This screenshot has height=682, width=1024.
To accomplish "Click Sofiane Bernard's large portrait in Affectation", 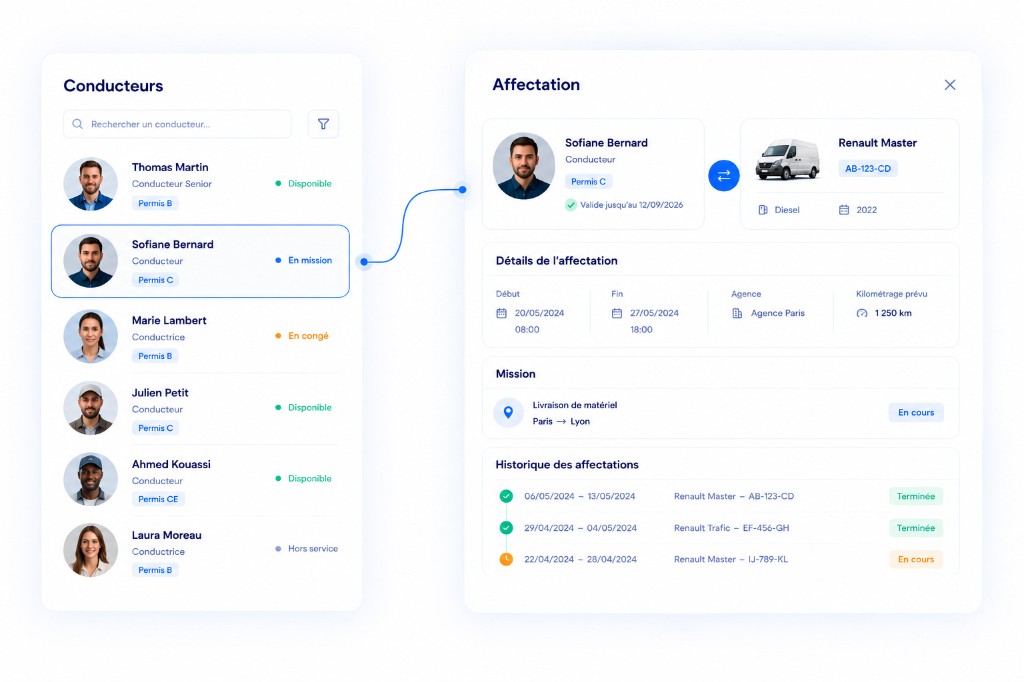I will (524, 167).
